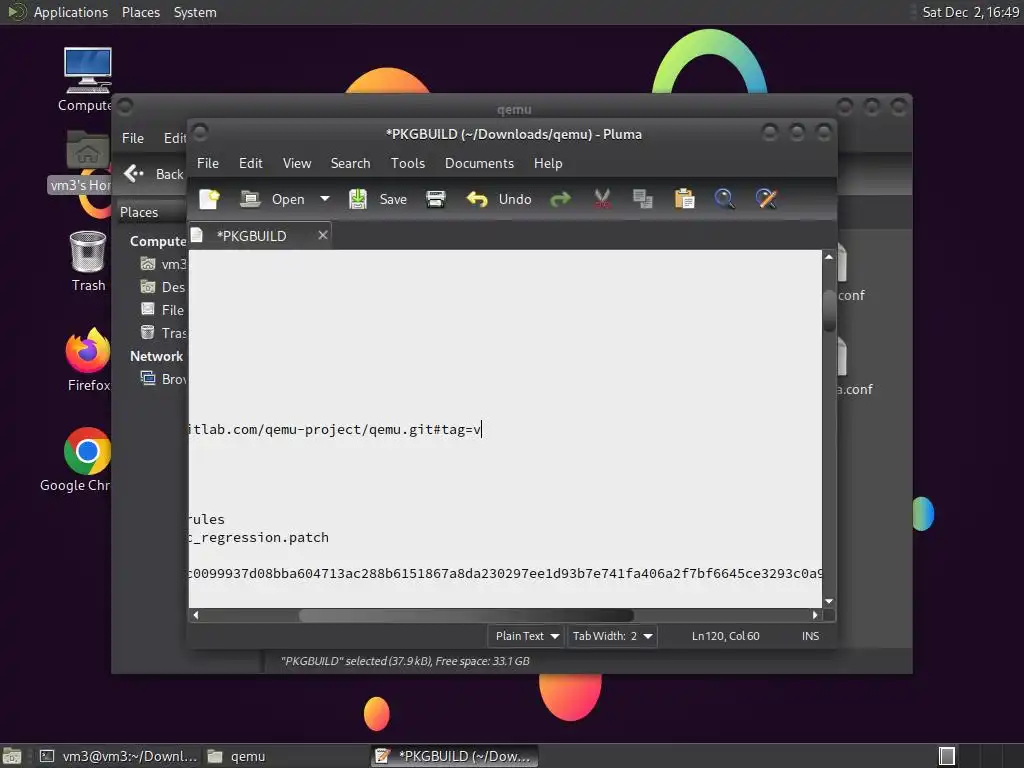
Task: Open Pluma File menu
Action: click(208, 163)
